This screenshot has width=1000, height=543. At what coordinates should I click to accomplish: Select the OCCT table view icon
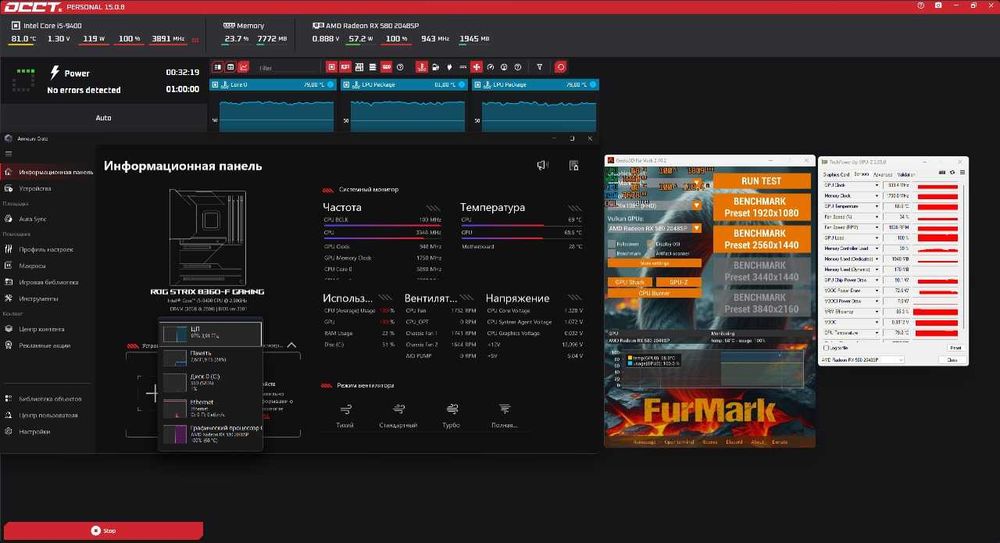[x=231, y=67]
